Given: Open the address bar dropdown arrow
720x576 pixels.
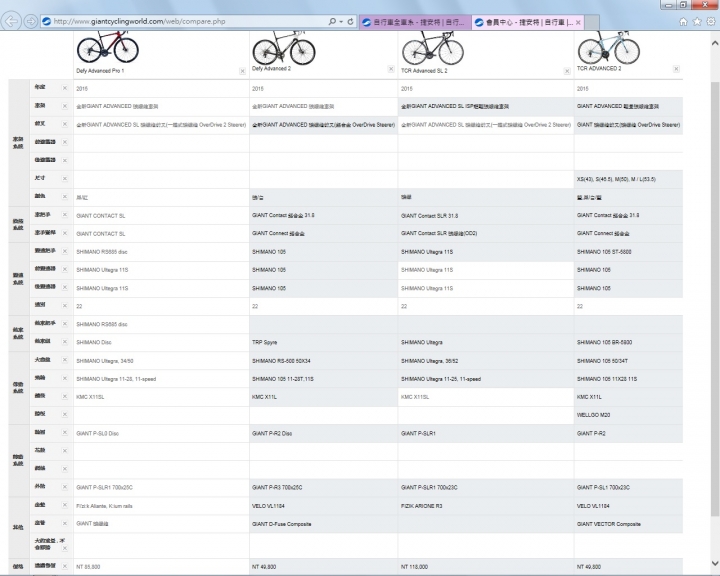Looking at the screenshot, I should click(x=341, y=22).
